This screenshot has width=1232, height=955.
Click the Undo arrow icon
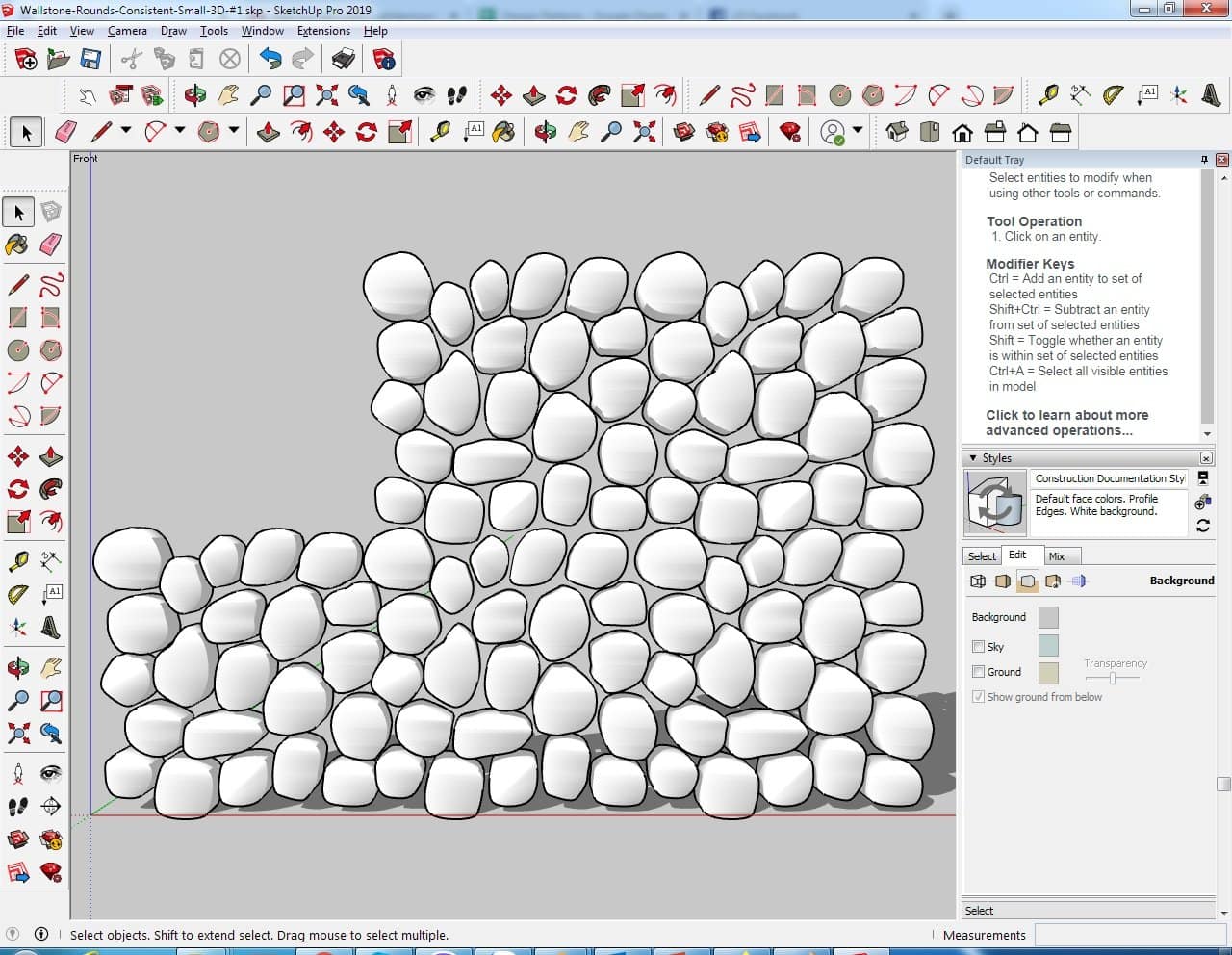(x=270, y=60)
